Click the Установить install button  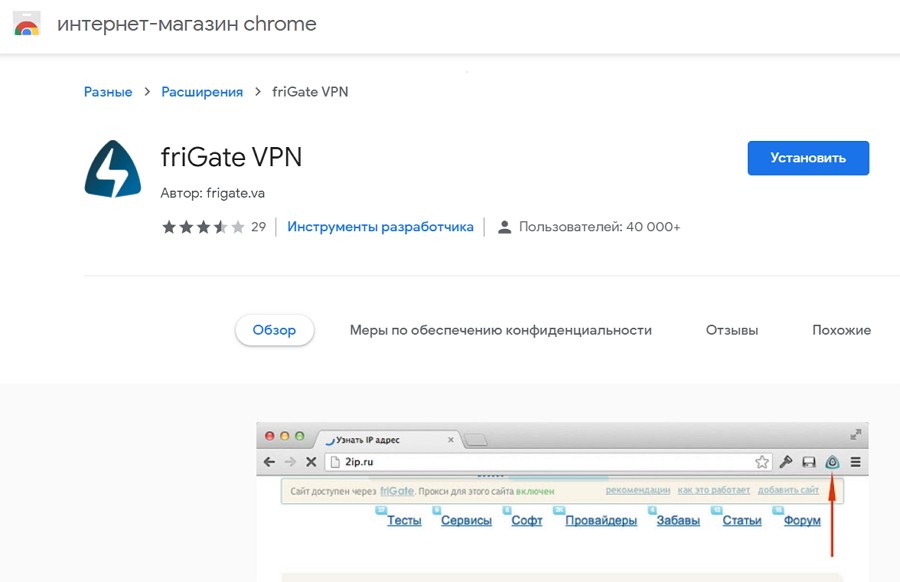[x=808, y=158]
